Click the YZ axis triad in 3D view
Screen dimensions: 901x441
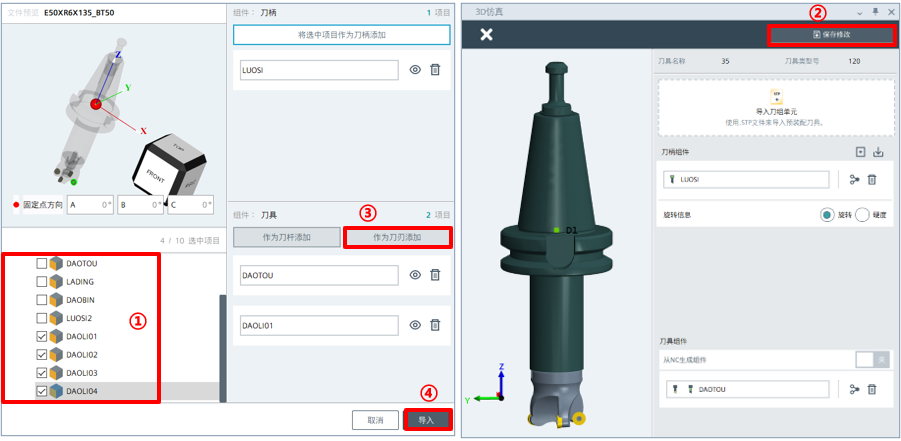pos(487,385)
